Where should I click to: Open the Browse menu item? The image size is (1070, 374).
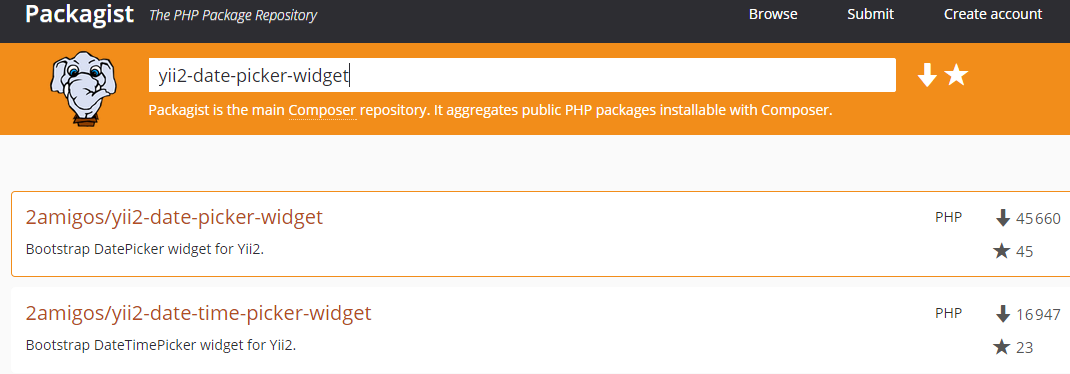coord(773,14)
